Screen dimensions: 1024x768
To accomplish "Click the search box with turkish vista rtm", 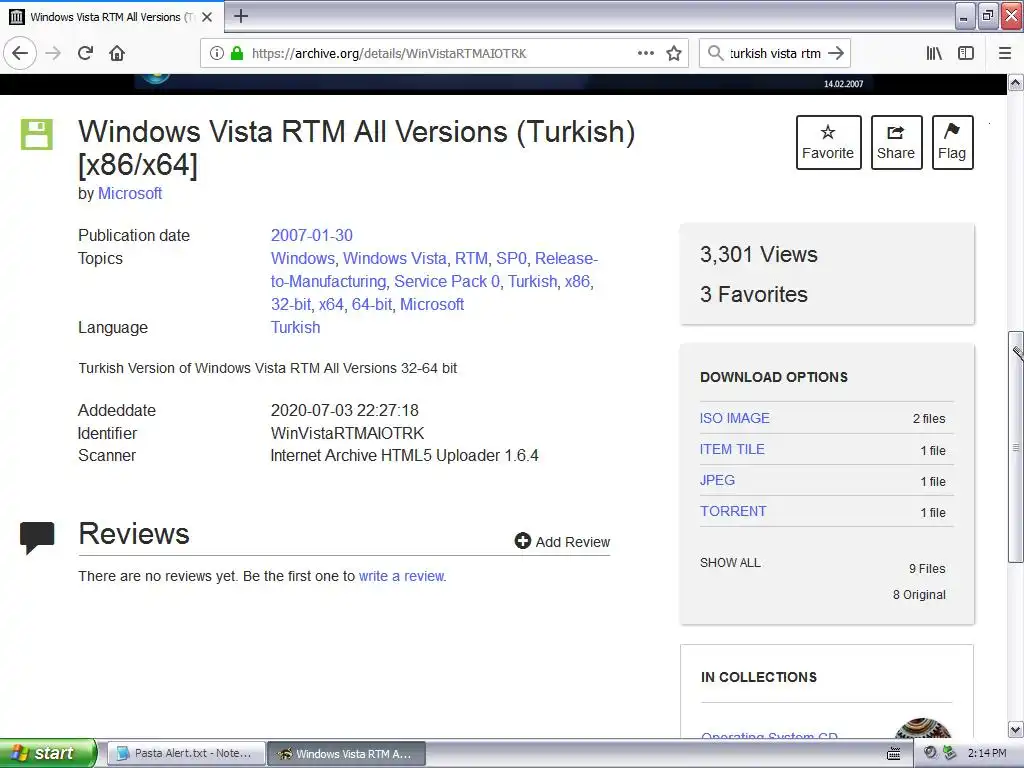I will click(775, 53).
